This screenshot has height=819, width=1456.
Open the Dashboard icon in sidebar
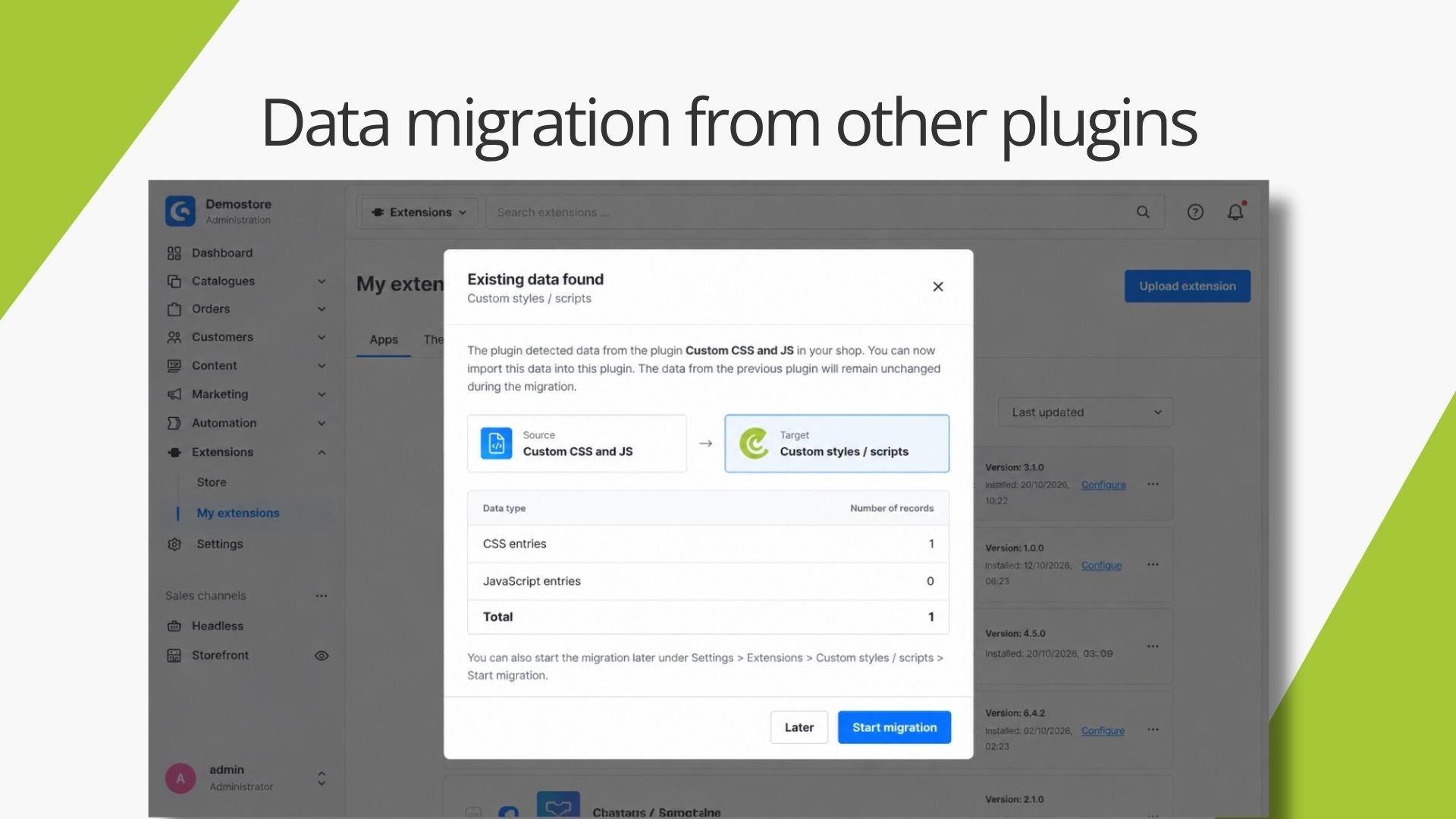click(x=174, y=253)
